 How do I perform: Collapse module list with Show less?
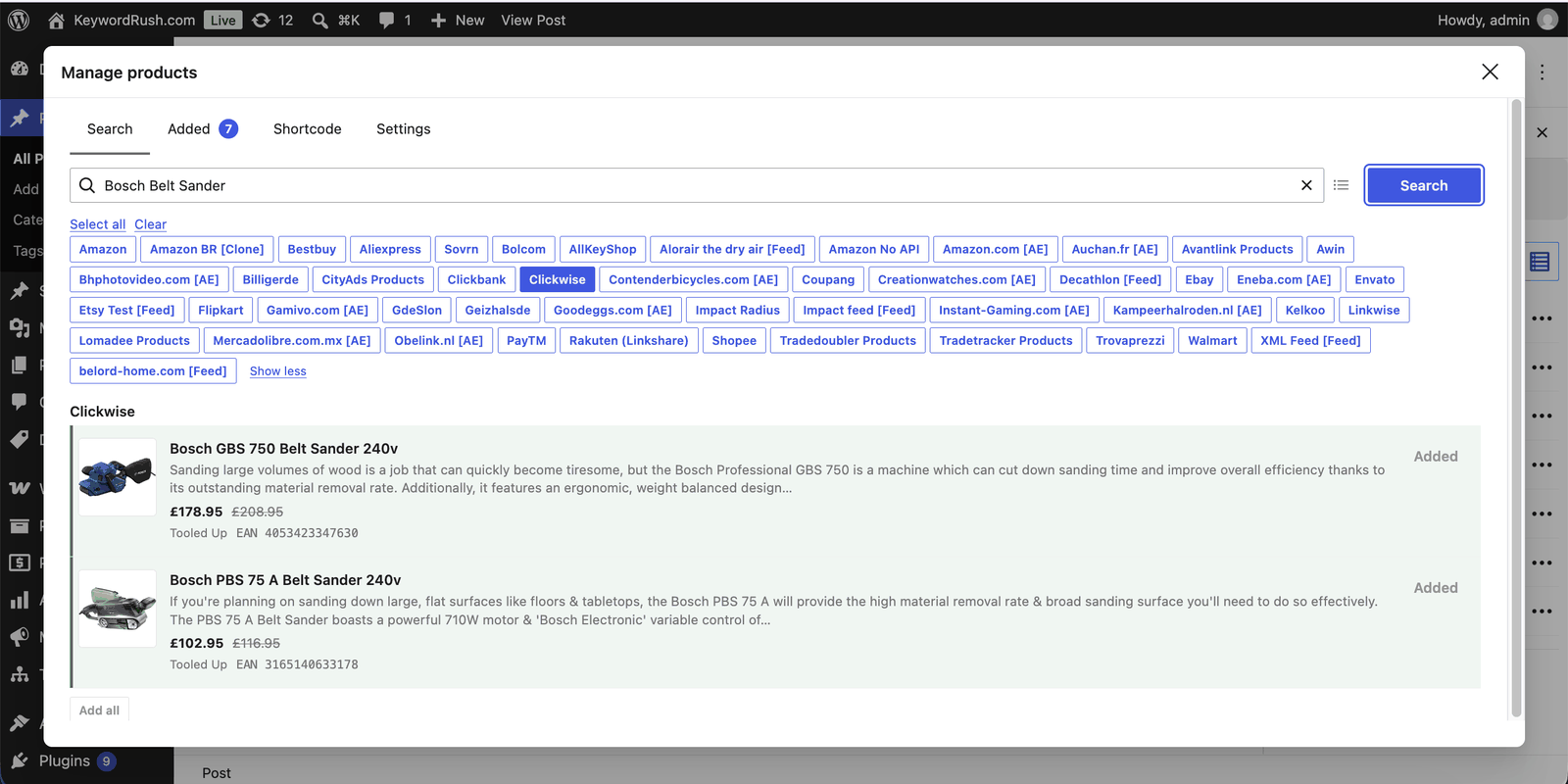point(278,371)
